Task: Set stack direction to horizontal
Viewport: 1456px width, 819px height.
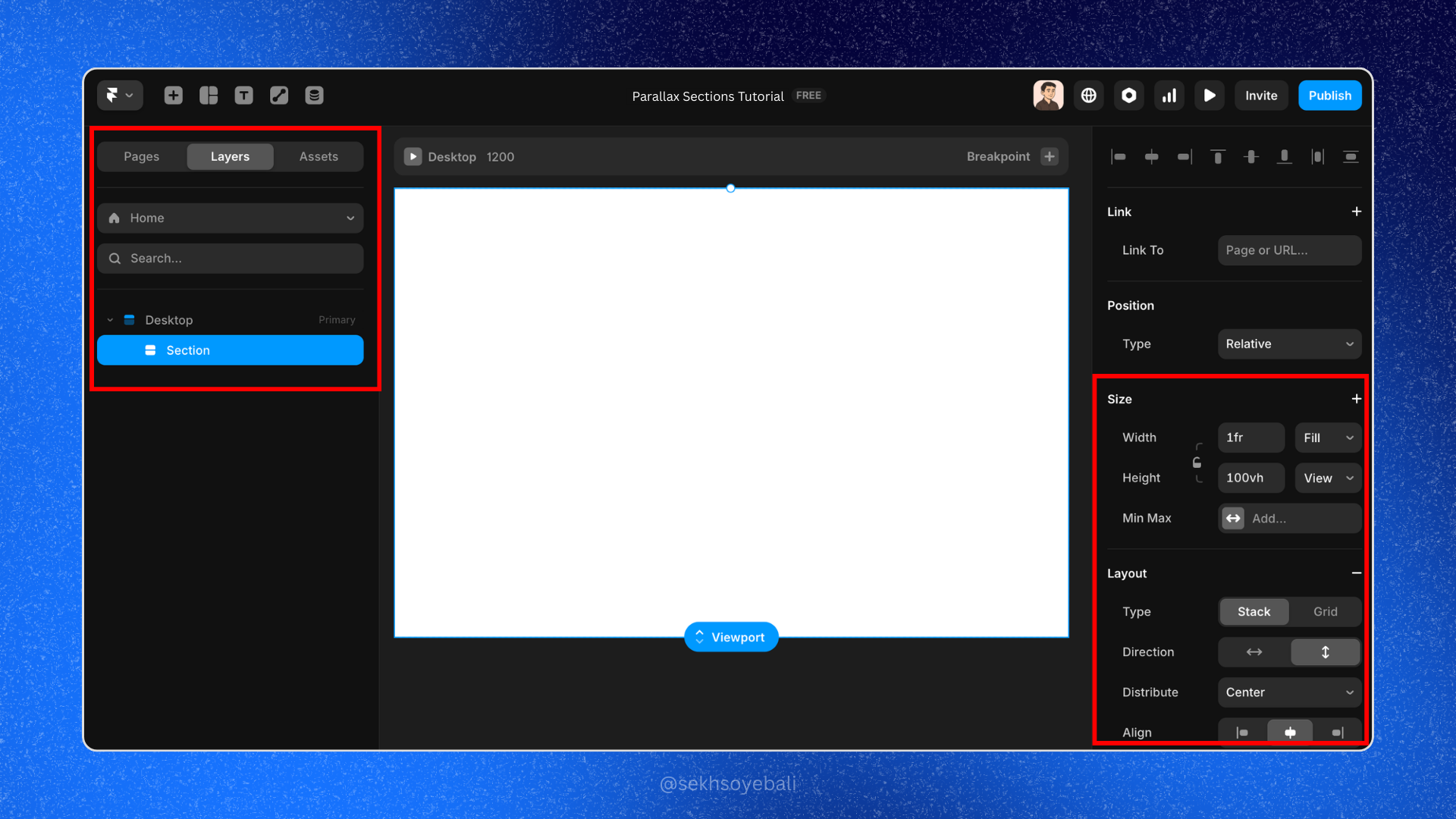Action: pos(1254,652)
